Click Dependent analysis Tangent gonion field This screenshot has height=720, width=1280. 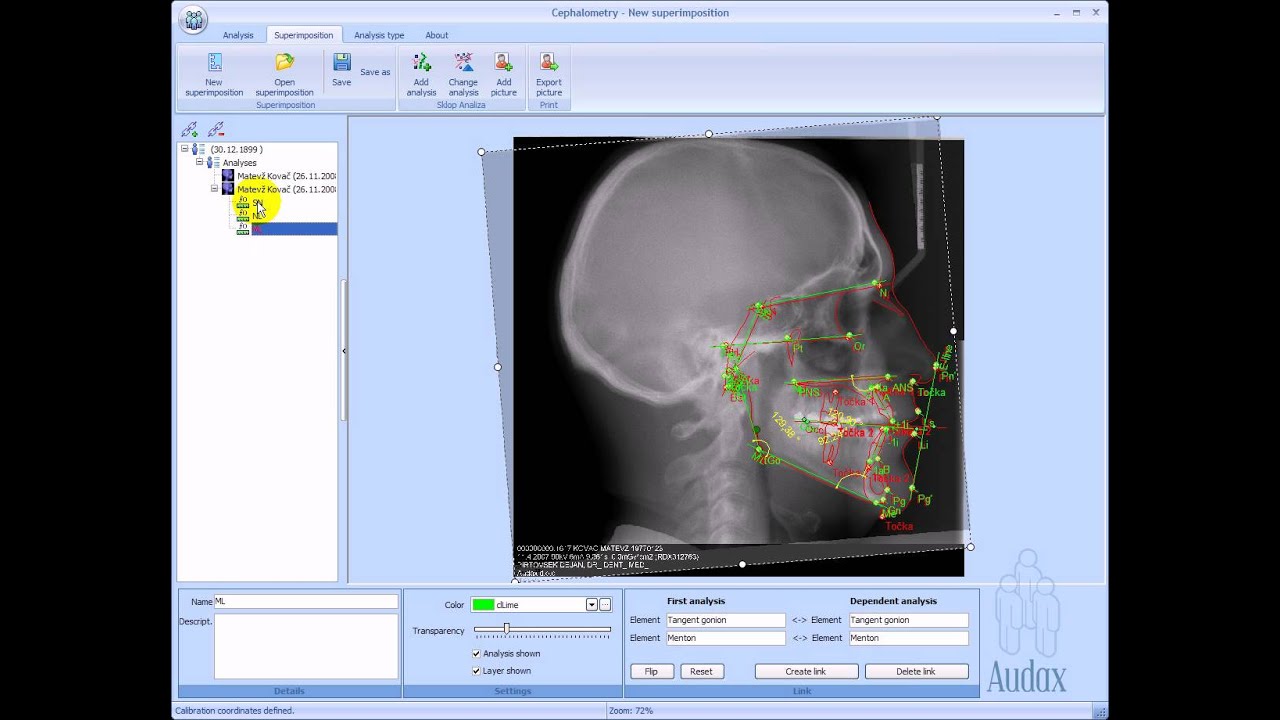pos(908,620)
